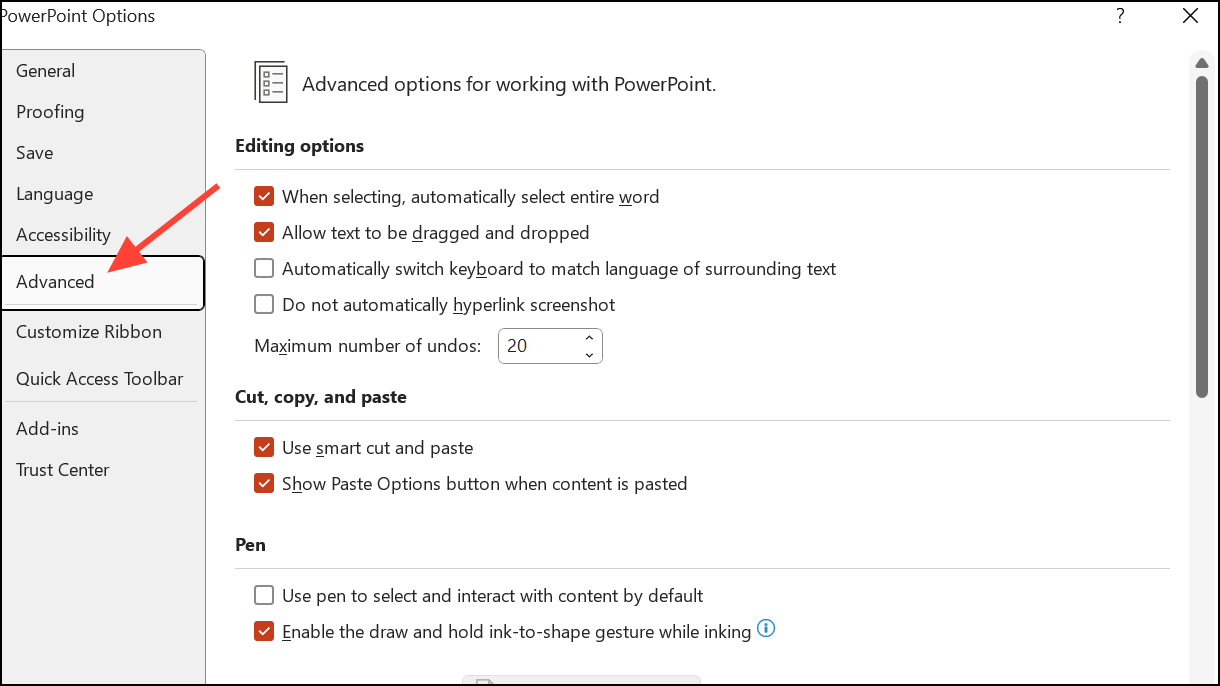
Task: Click the info icon beside ink-to-shape gesture
Action: (x=767, y=629)
